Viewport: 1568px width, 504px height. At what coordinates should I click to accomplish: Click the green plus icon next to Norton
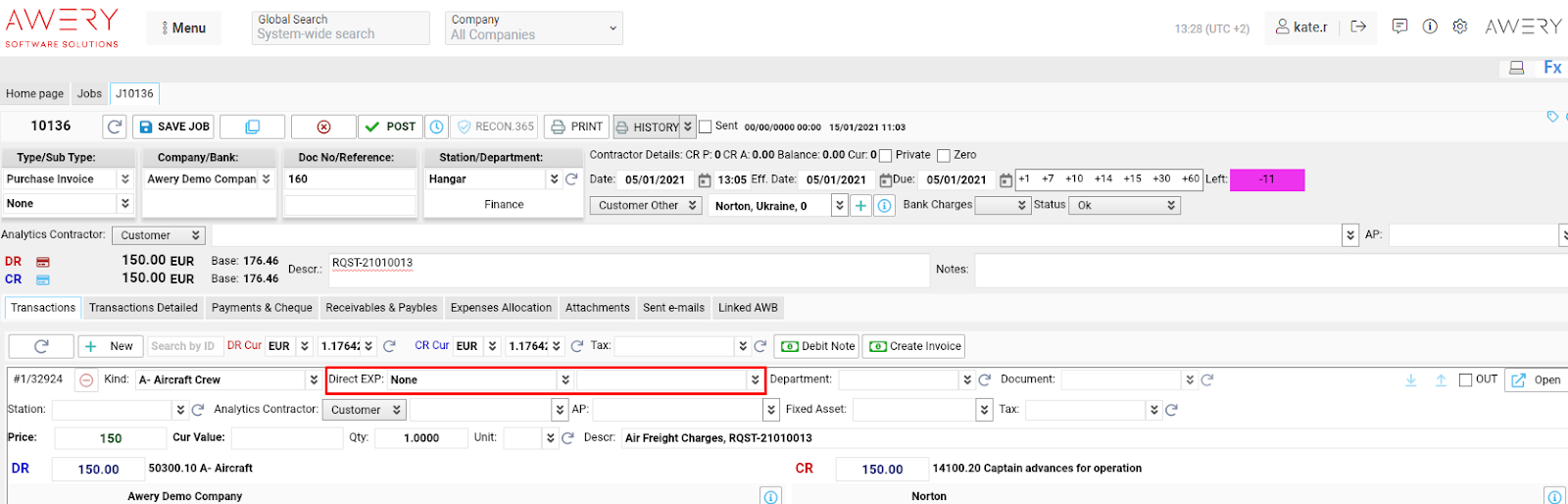(860, 206)
